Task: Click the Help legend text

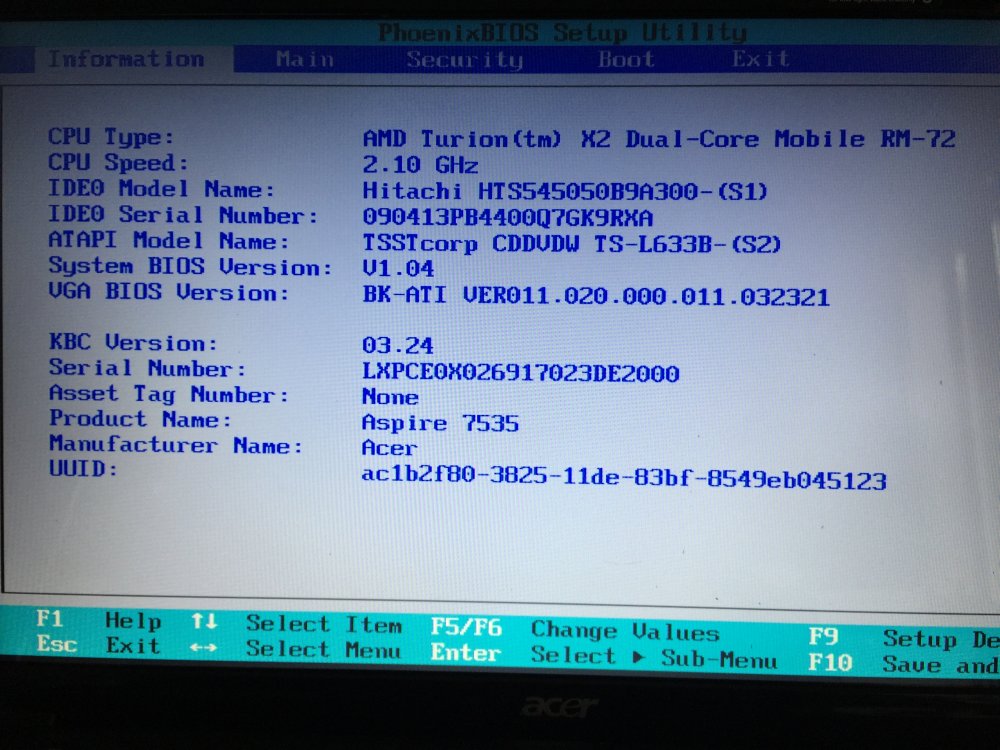Action: pos(133,621)
